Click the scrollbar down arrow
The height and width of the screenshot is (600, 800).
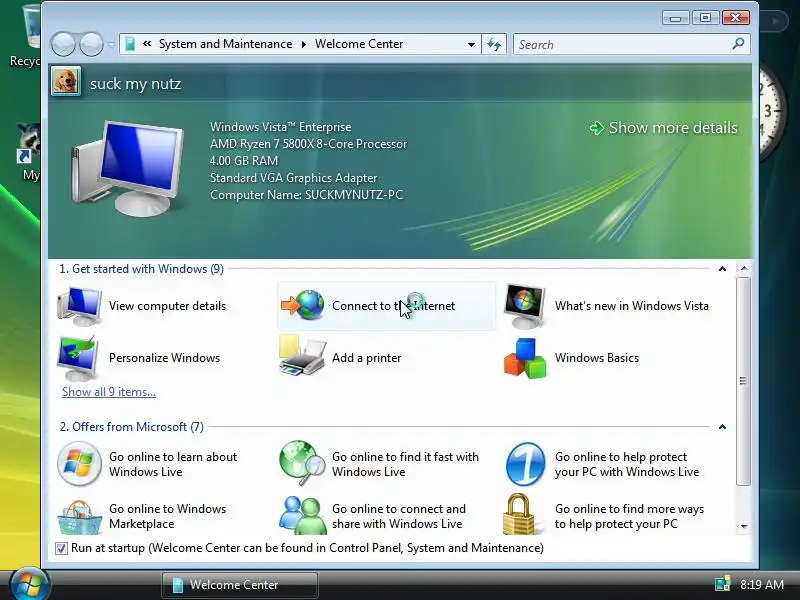(x=744, y=526)
